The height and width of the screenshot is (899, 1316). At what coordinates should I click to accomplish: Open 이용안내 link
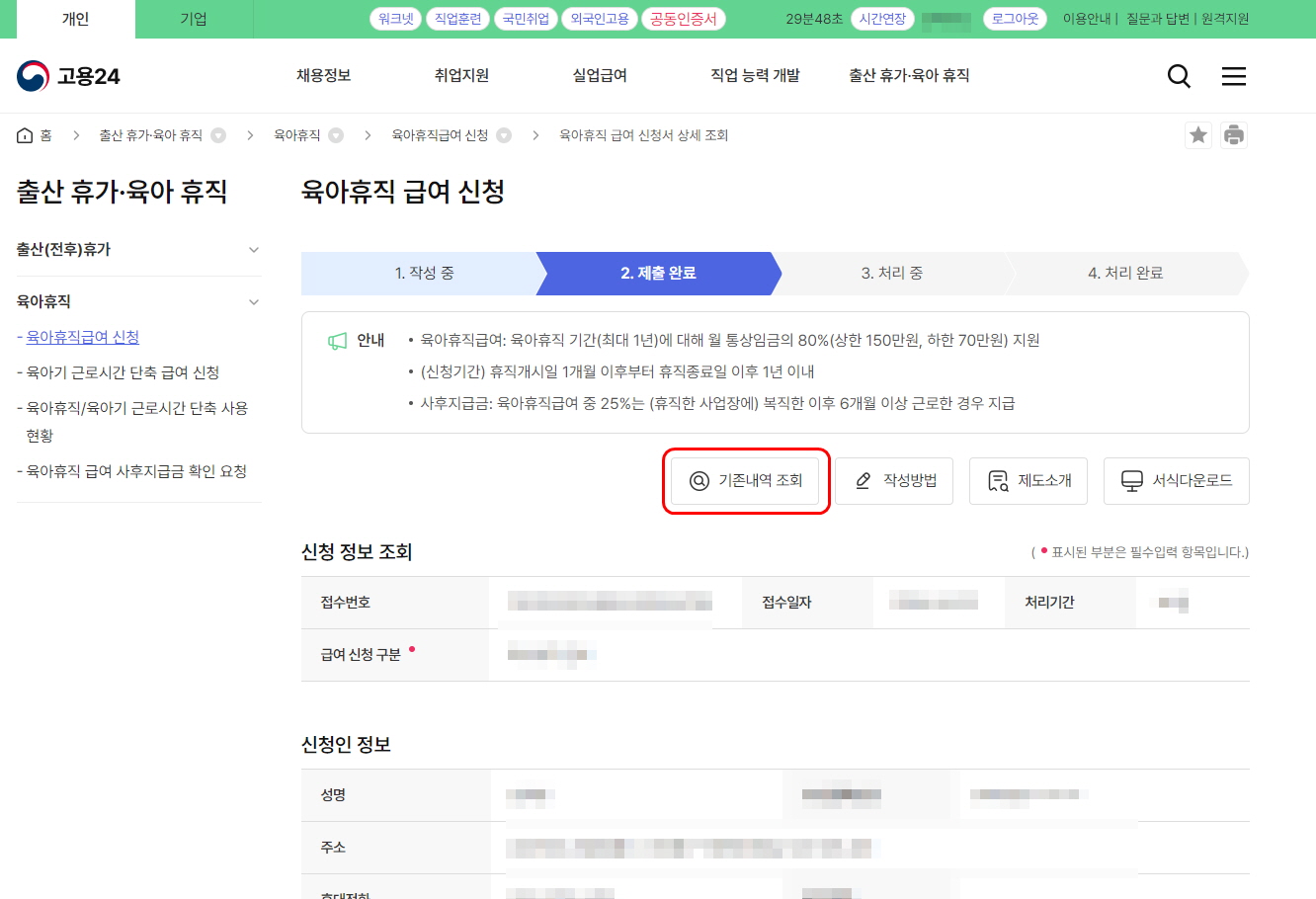pos(1087,19)
